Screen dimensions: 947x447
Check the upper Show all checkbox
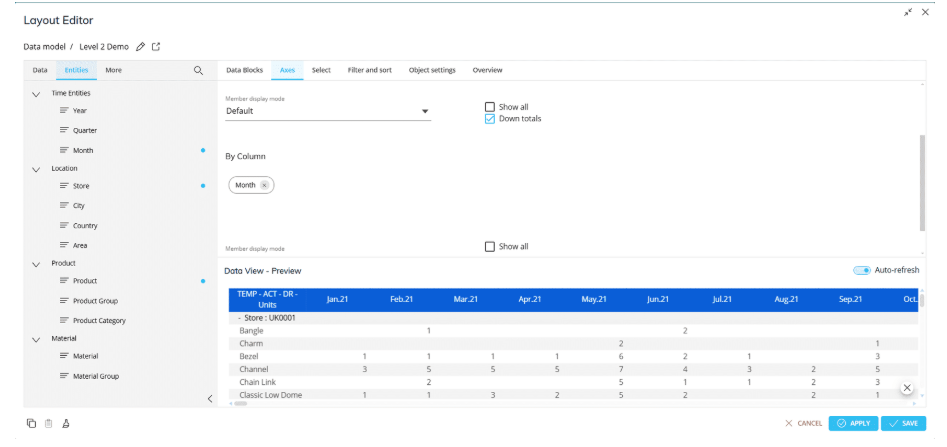click(x=490, y=107)
